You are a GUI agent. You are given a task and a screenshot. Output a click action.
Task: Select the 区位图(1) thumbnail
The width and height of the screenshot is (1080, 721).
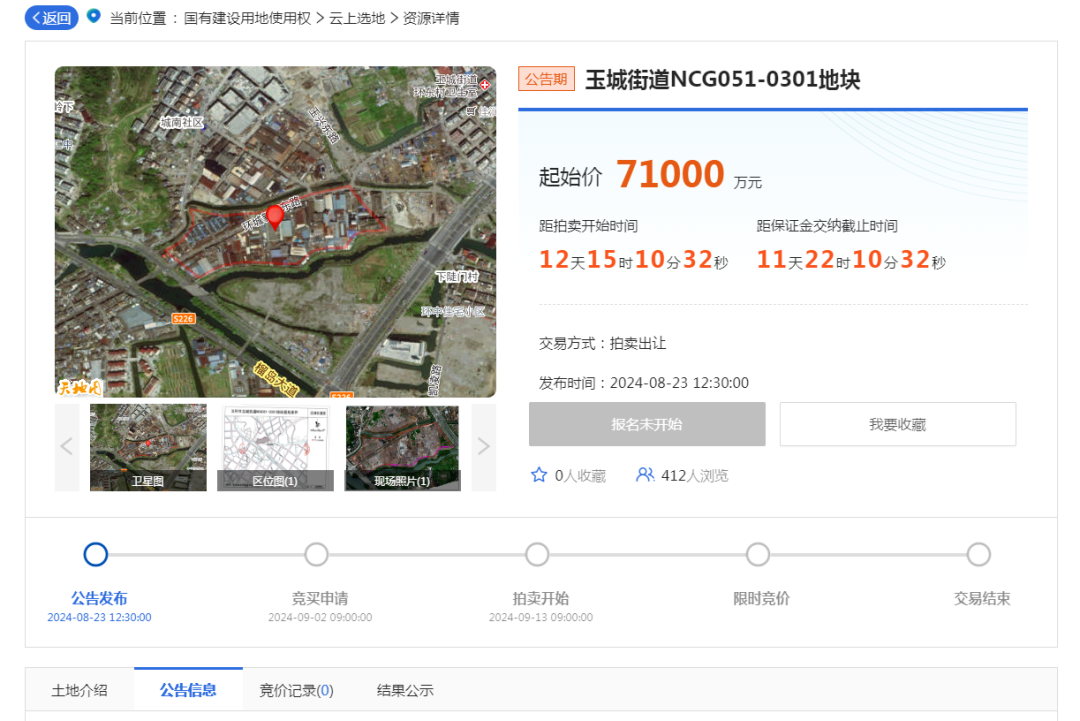click(x=275, y=447)
